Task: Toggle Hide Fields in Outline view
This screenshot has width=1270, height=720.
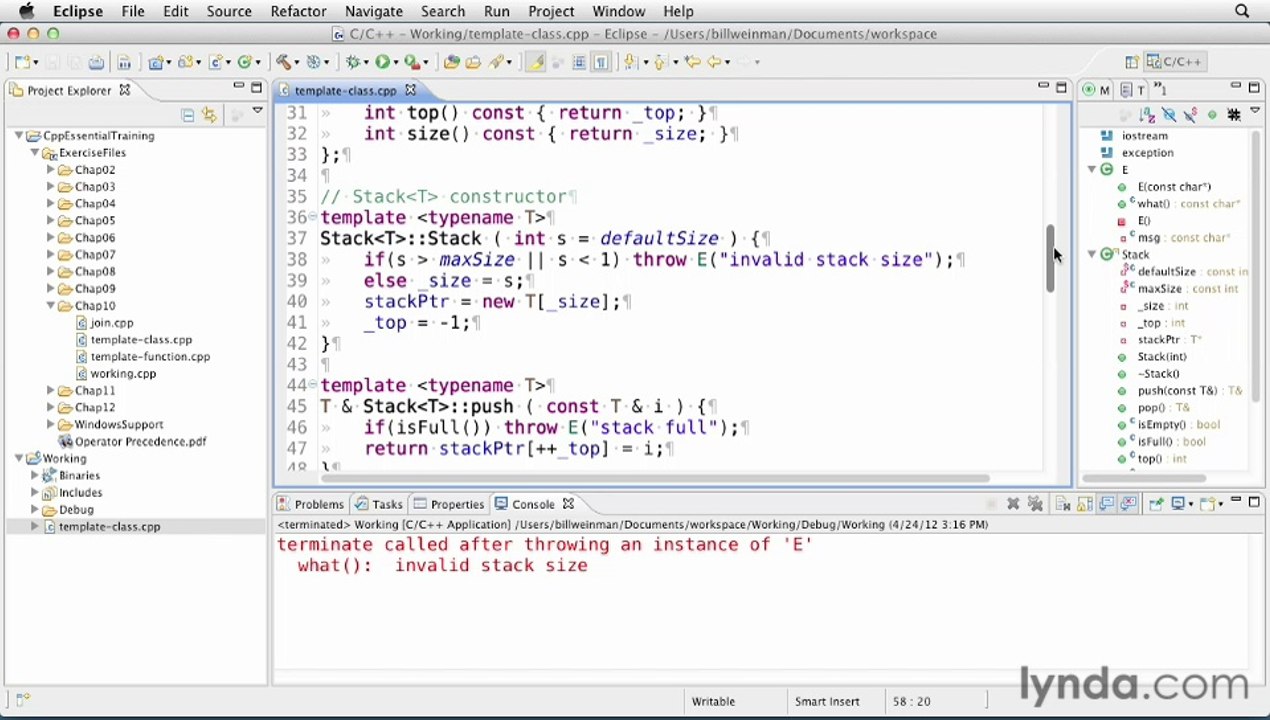Action: (1169, 115)
